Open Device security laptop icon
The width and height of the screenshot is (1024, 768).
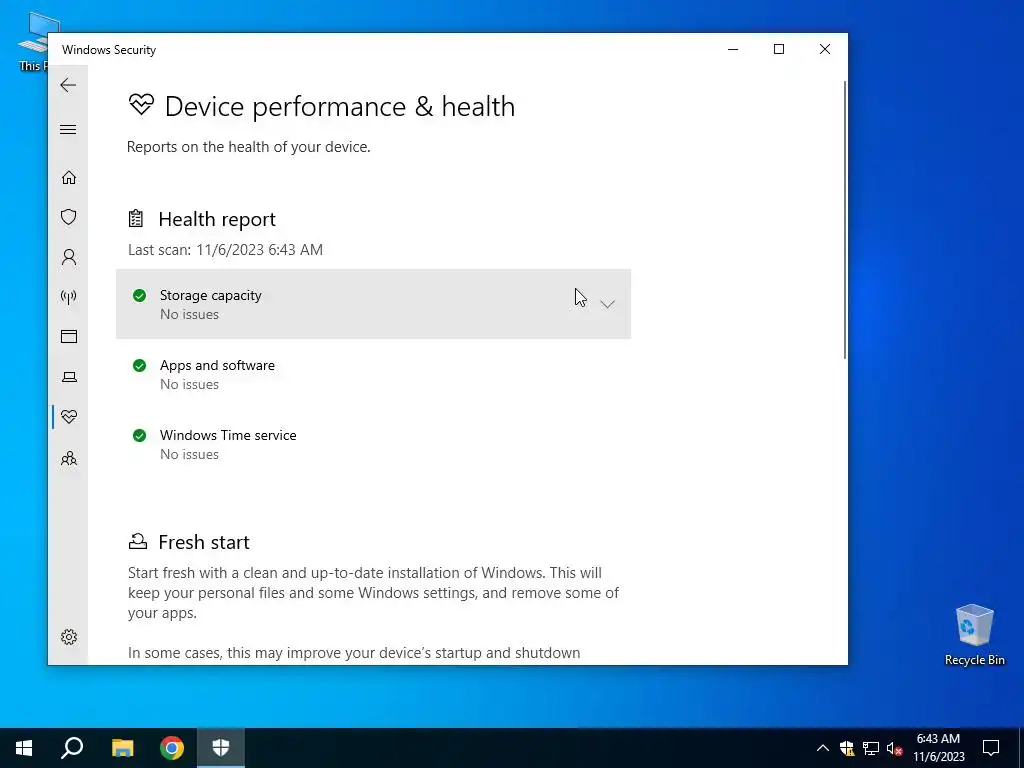69,377
